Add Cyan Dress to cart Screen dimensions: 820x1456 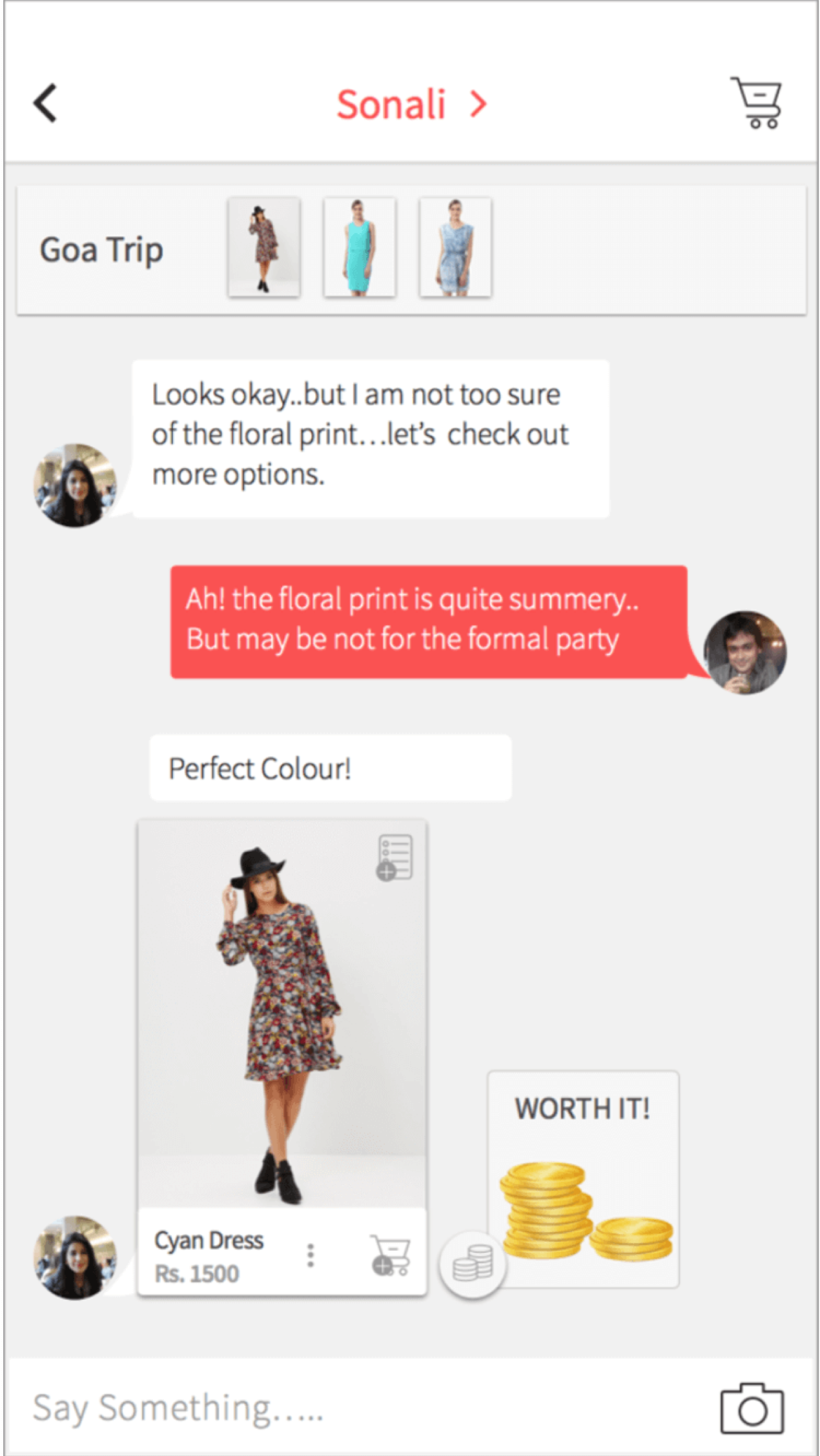[390, 1255]
